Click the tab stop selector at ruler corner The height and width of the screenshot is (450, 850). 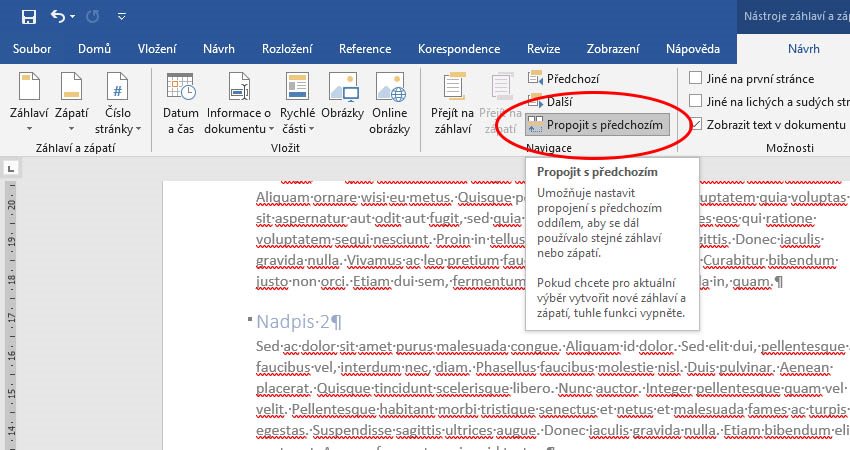coord(10,169)
